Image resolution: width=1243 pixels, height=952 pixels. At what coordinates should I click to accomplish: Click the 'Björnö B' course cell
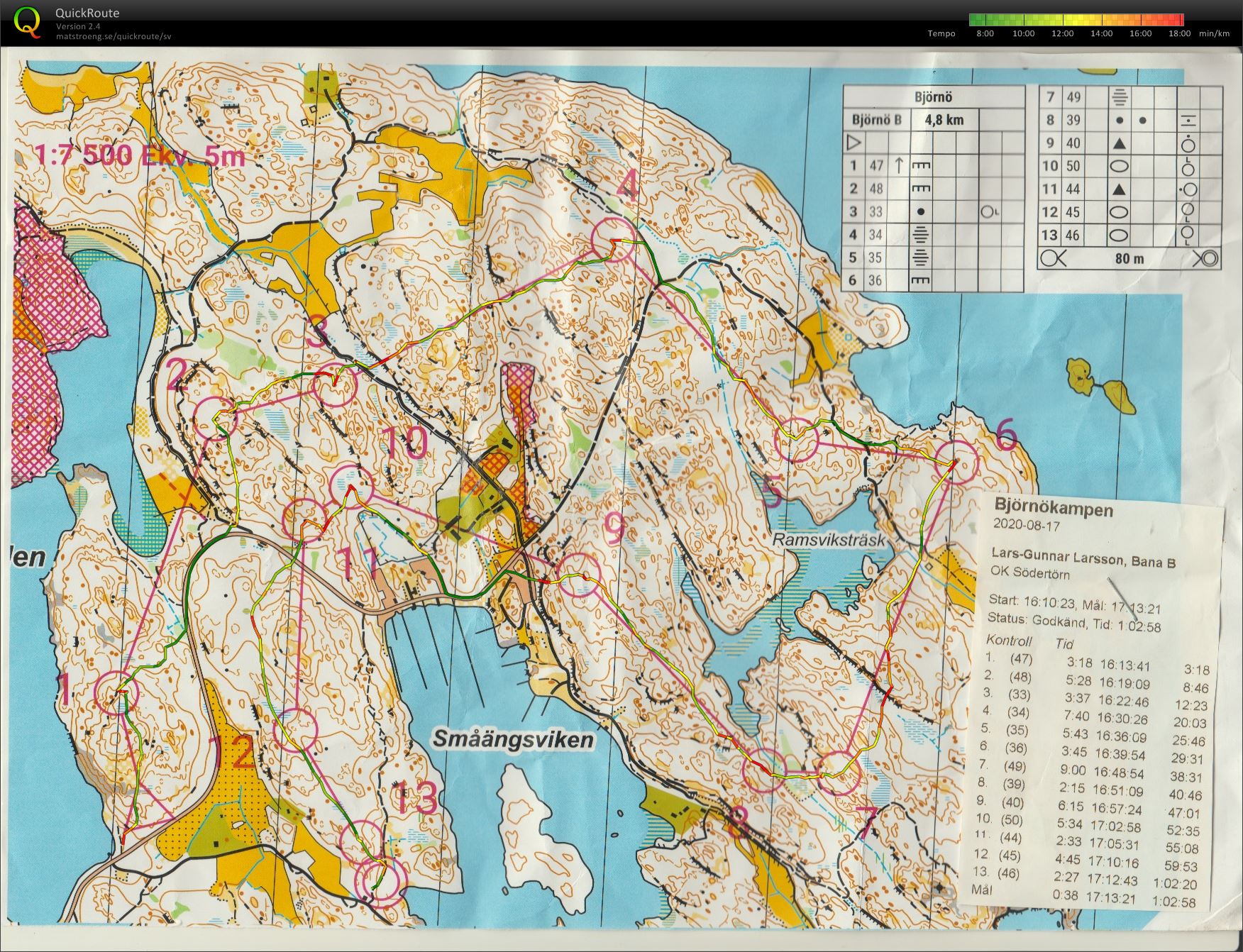tap(877, 120)
